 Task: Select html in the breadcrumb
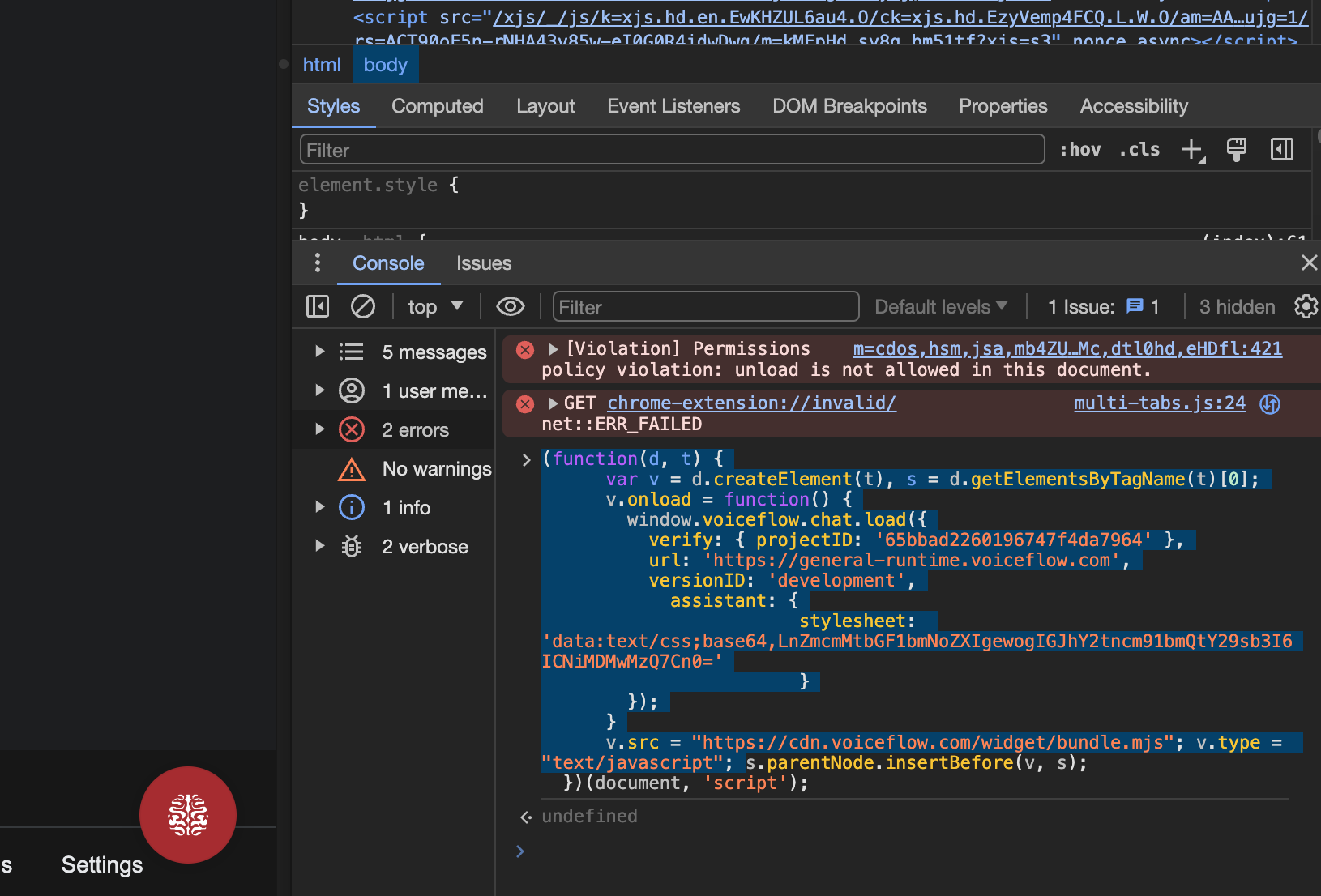[322, 65]
